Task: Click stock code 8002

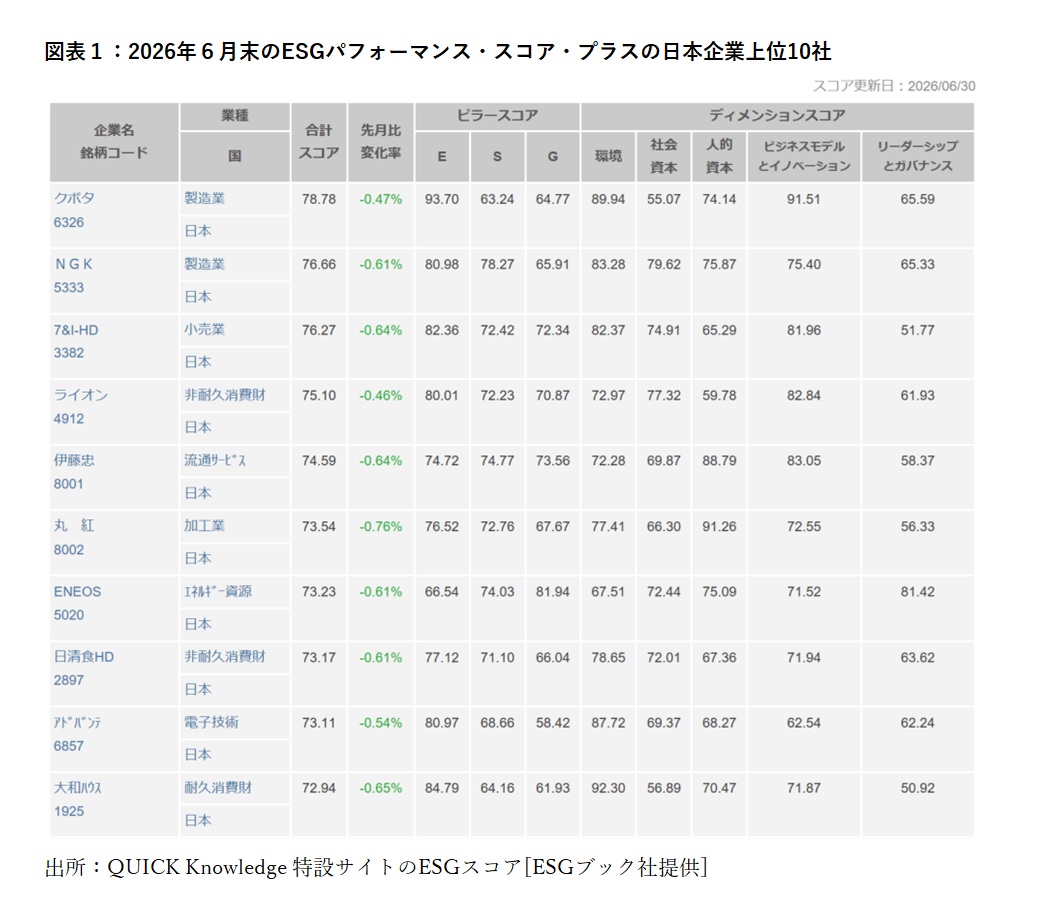Action: tap(69, 549)
